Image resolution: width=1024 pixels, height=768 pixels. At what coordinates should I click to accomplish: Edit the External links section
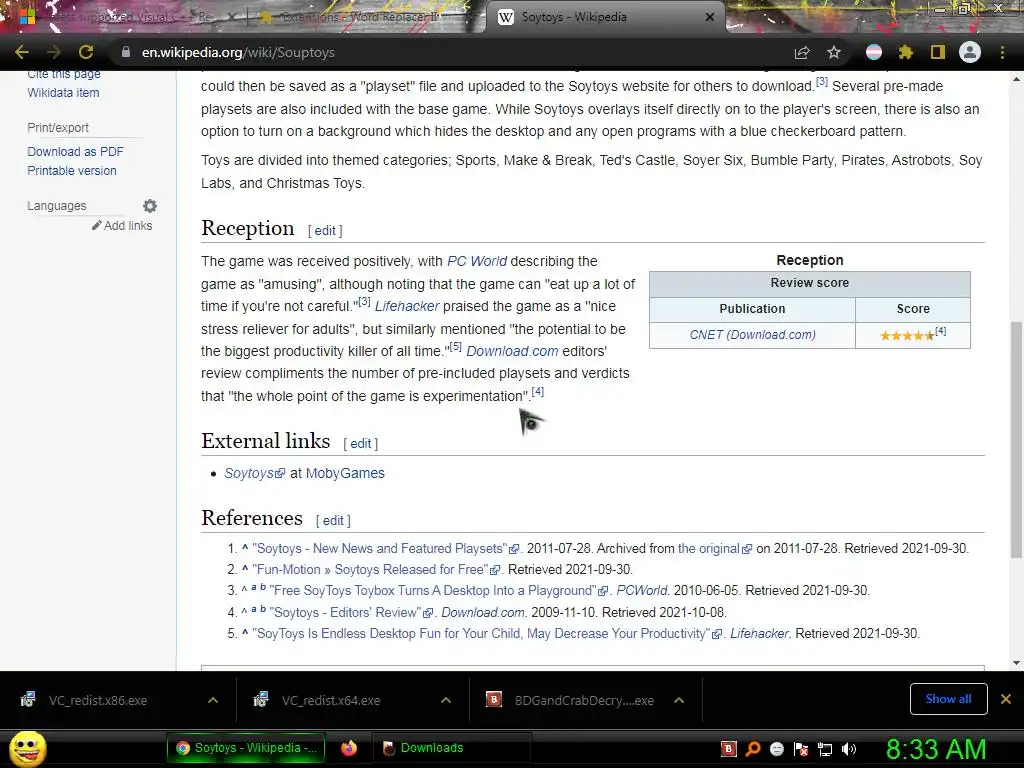(360, 443)
